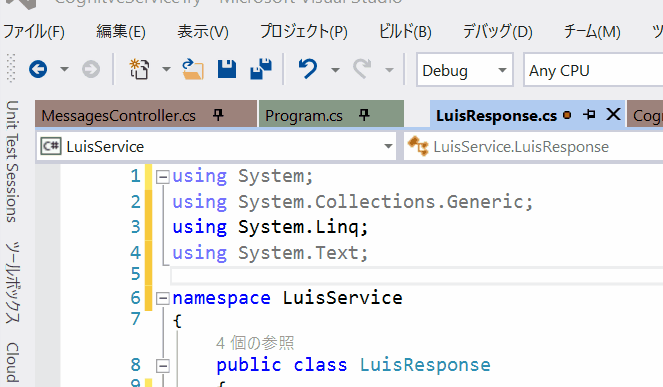Collapse the namespace LuisService block
Viewport: 663px width, 387px height.
[x=163, y=299]
